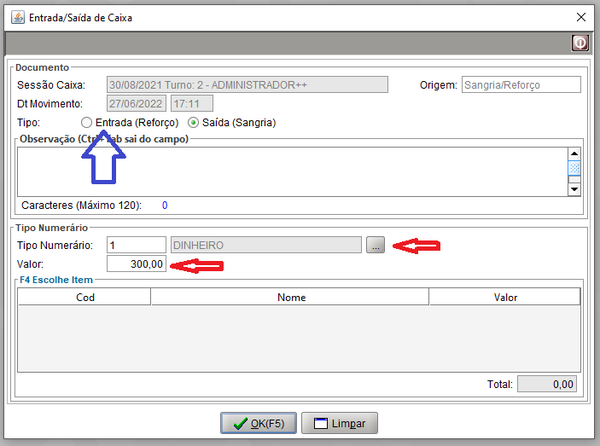Click the Observação scrollbar thumb
The image size is (600, 446).
click(574, 168)
